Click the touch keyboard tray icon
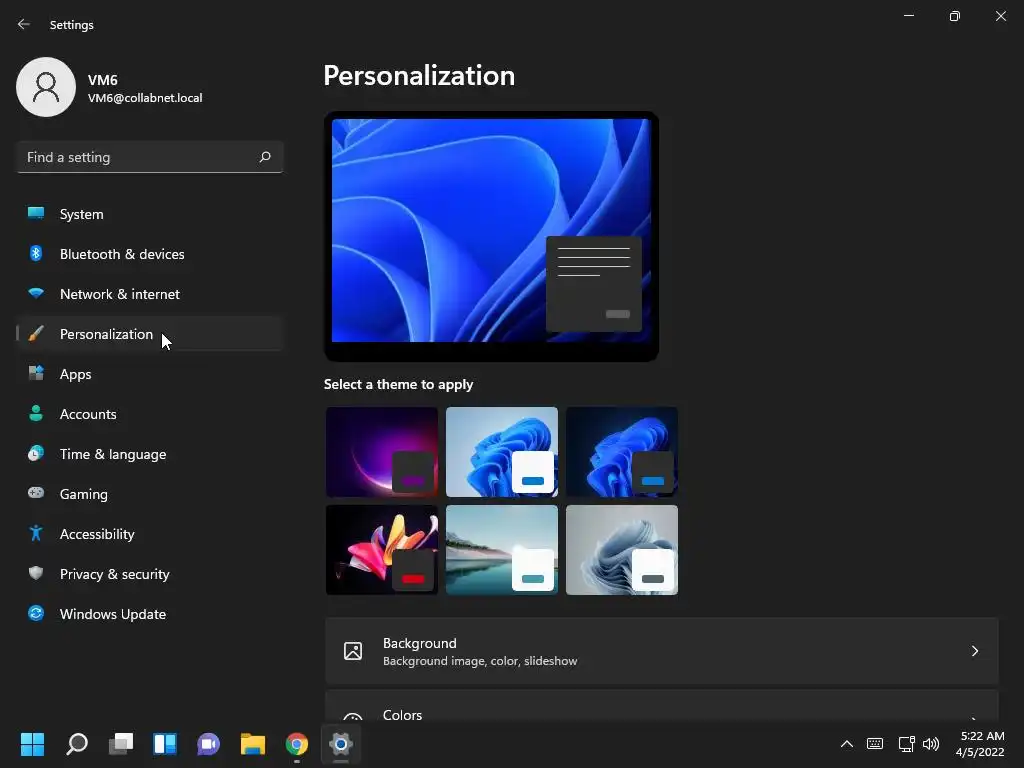The height and width of the screenshot is (768, 1024). 875,744
